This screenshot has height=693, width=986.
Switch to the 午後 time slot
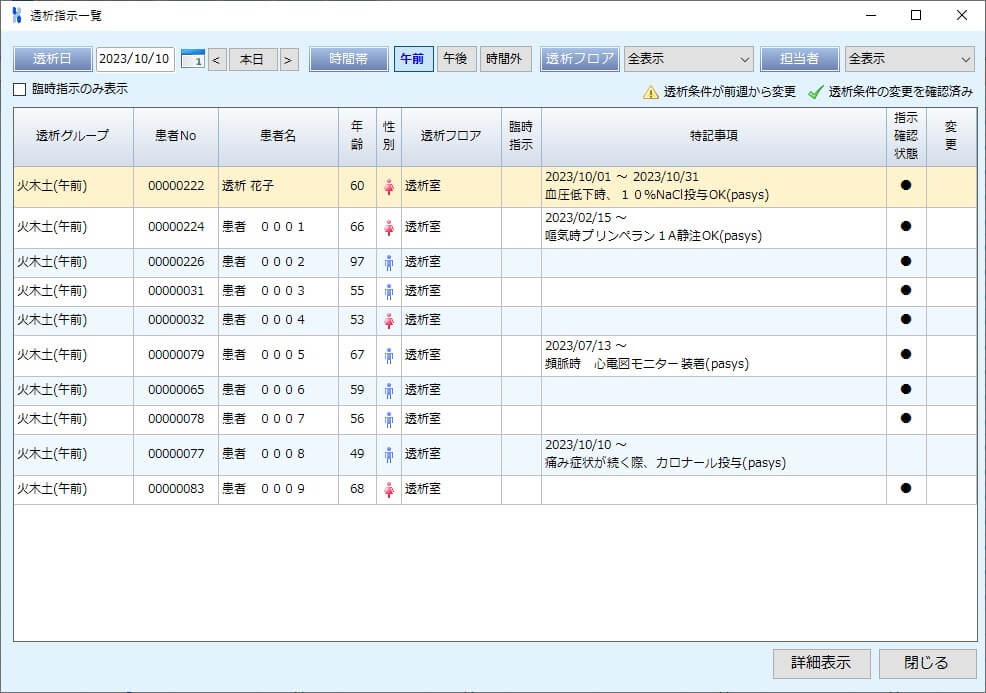coord(457,58)
